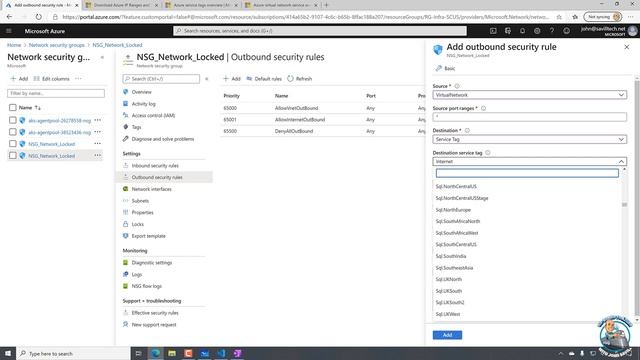The height and width of the screenshot is (360, 640).
Task: Click the john@savilltech.net account avatar
Action: click(x=633, y=31)
